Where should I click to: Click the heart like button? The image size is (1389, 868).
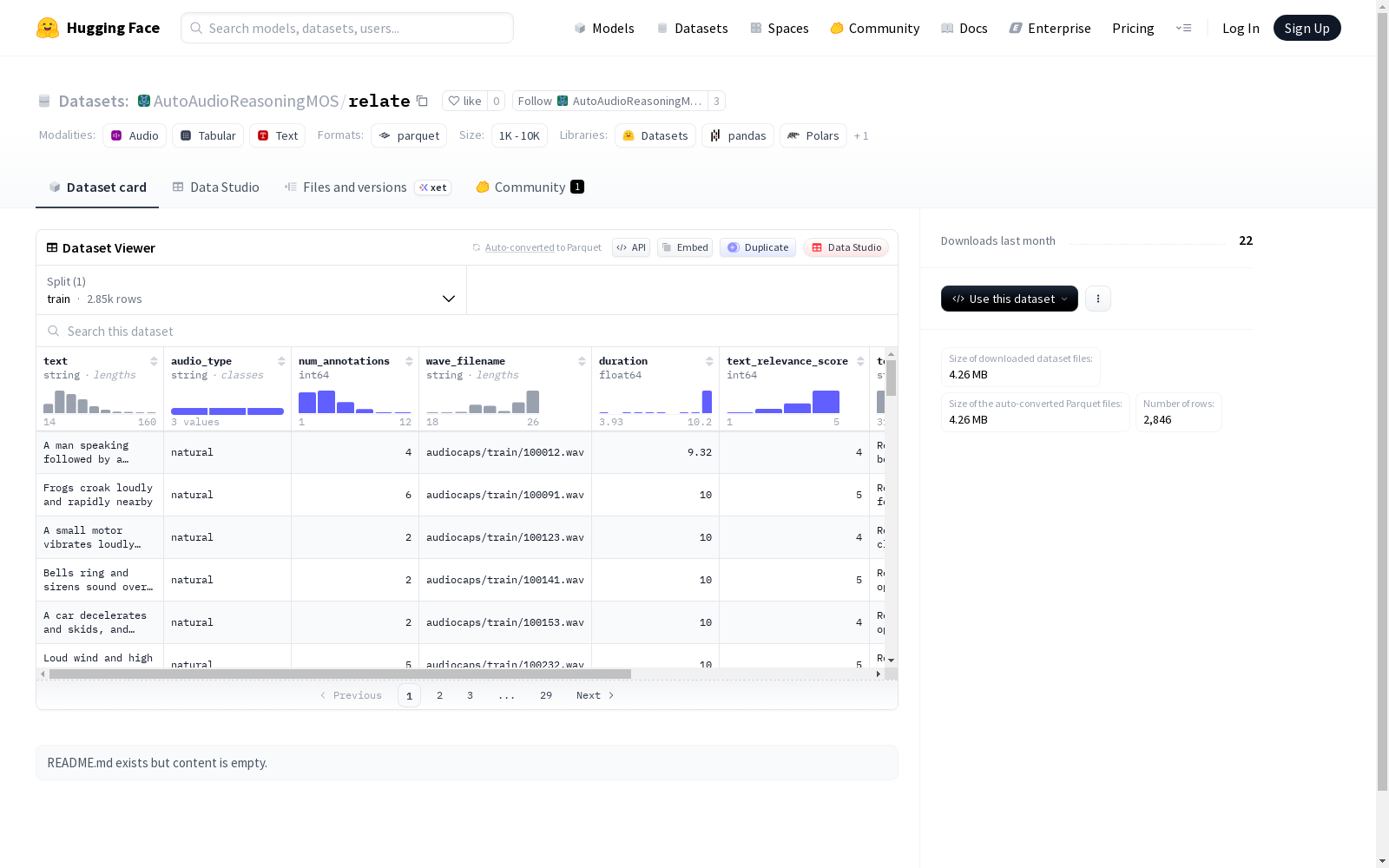[x=464, y=101]
